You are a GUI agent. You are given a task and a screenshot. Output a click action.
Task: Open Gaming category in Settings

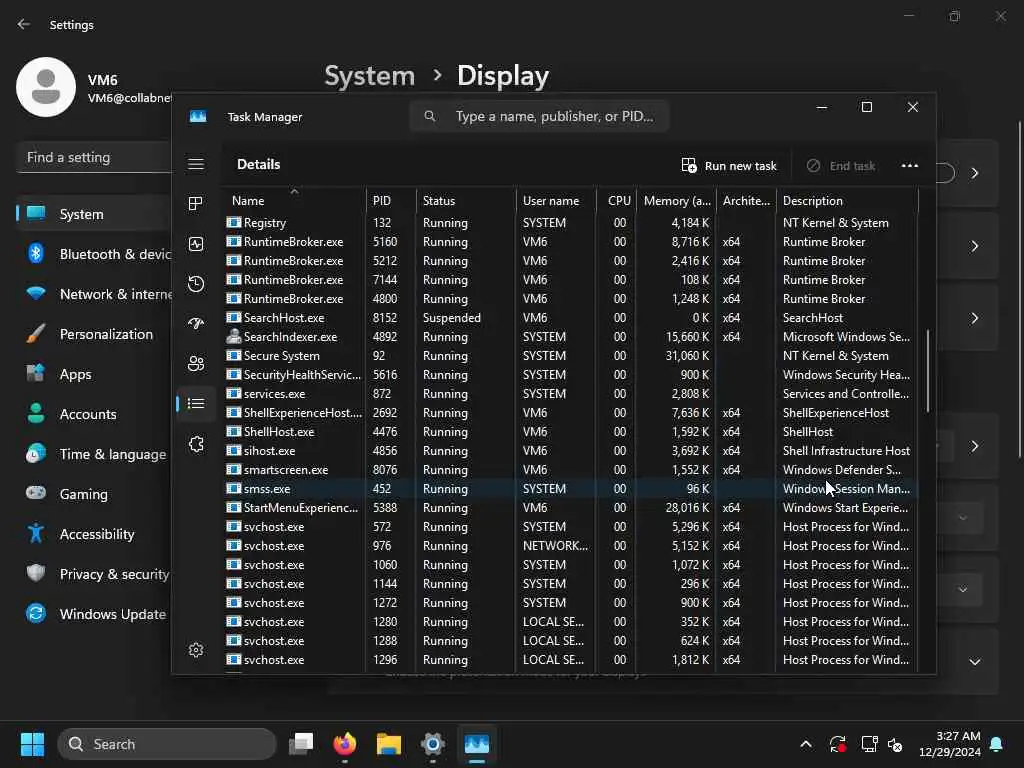tap(95, 494)
